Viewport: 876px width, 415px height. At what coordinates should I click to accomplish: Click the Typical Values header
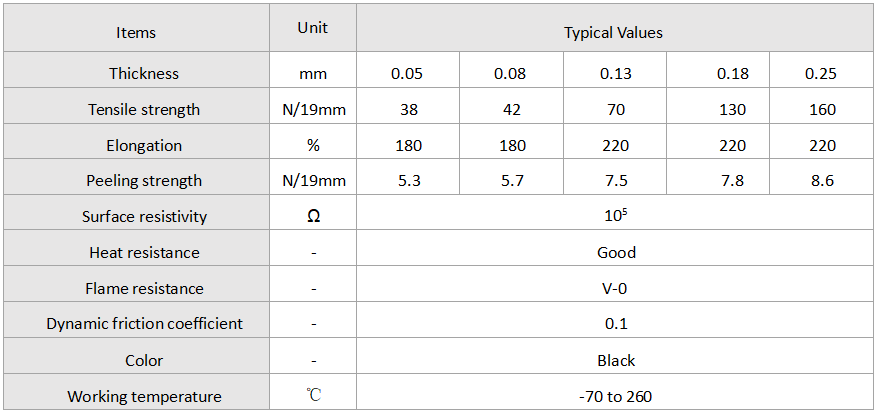click(613, 33)
